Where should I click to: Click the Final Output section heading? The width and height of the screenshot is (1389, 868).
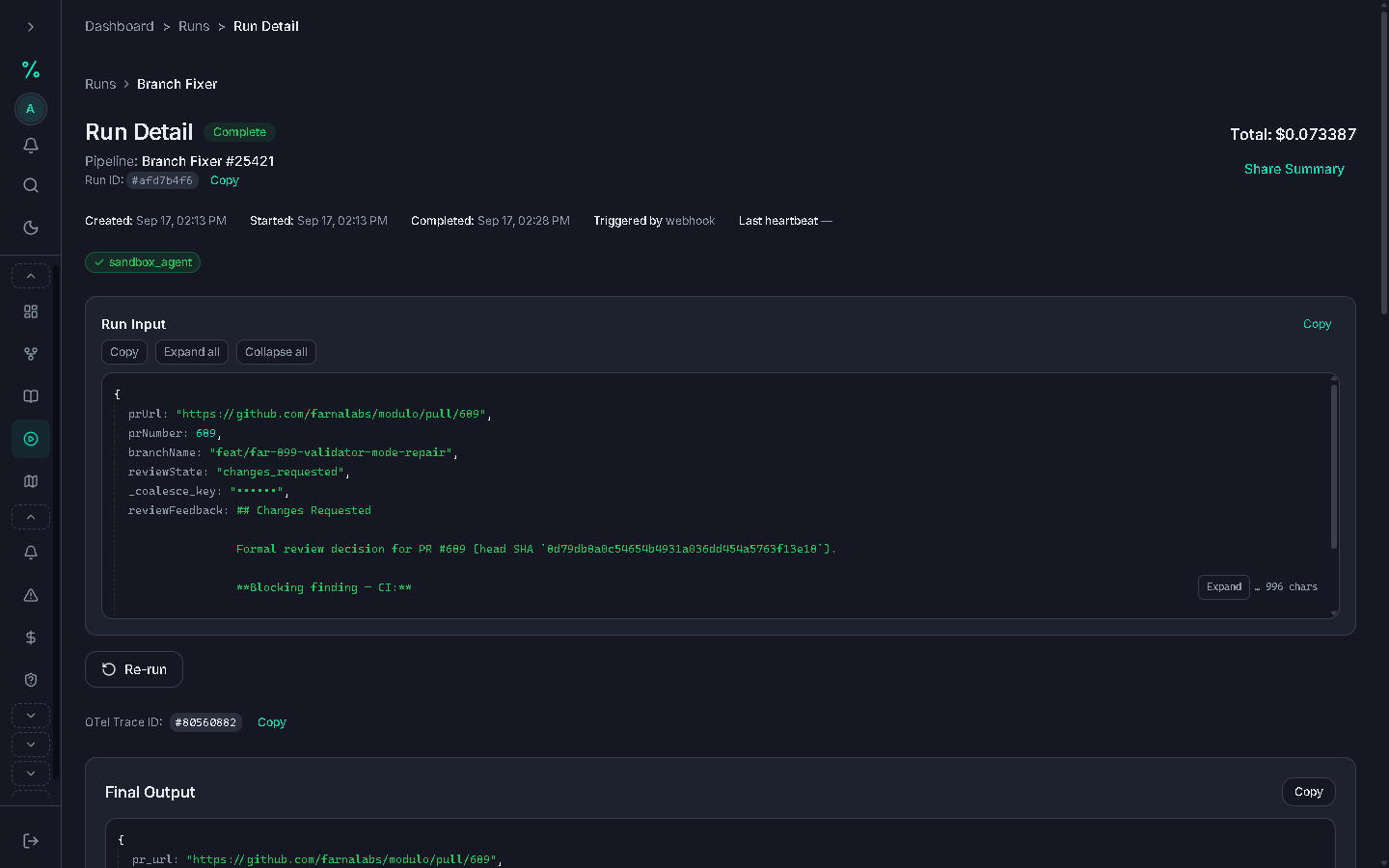pos(150,792)
